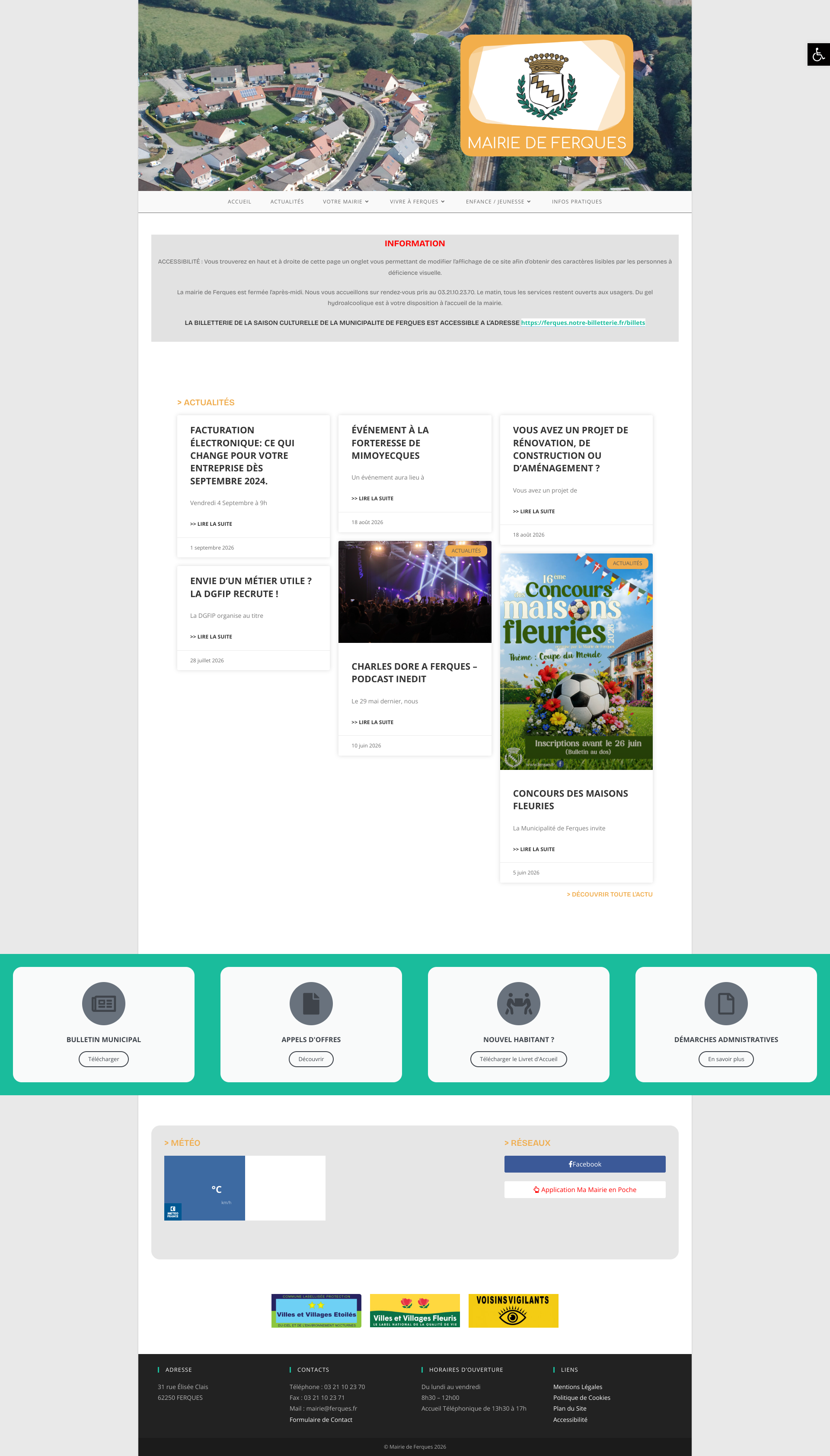Click Télécharger under Bulletin Municipal
Screen dimensions: 830x1456
104,1059
